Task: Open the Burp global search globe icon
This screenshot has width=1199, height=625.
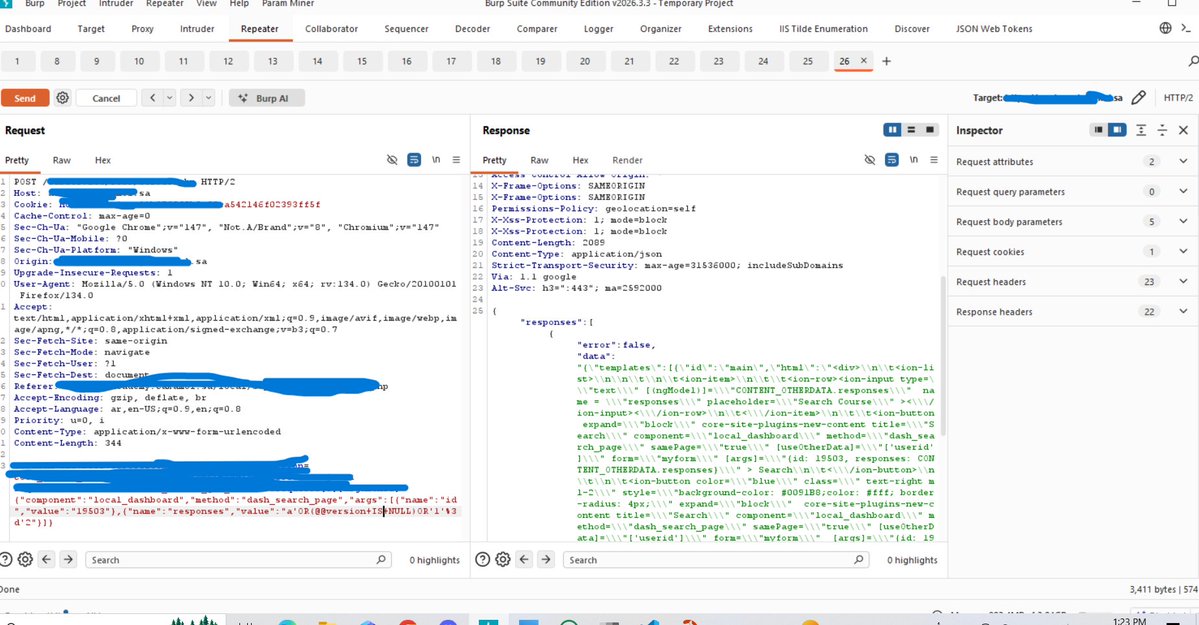Action: (x=1165, y=28)
